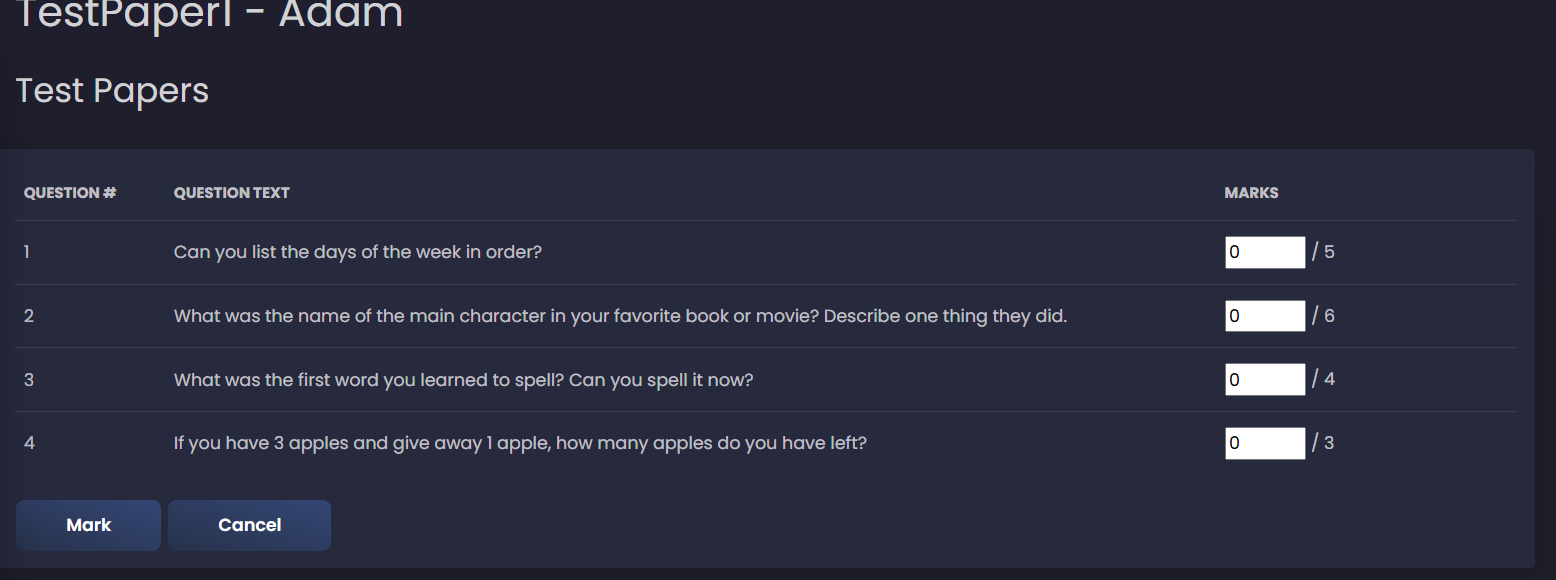Click the marks box for question 3
The image size is (1556, 580).
tap(1264, 380)
